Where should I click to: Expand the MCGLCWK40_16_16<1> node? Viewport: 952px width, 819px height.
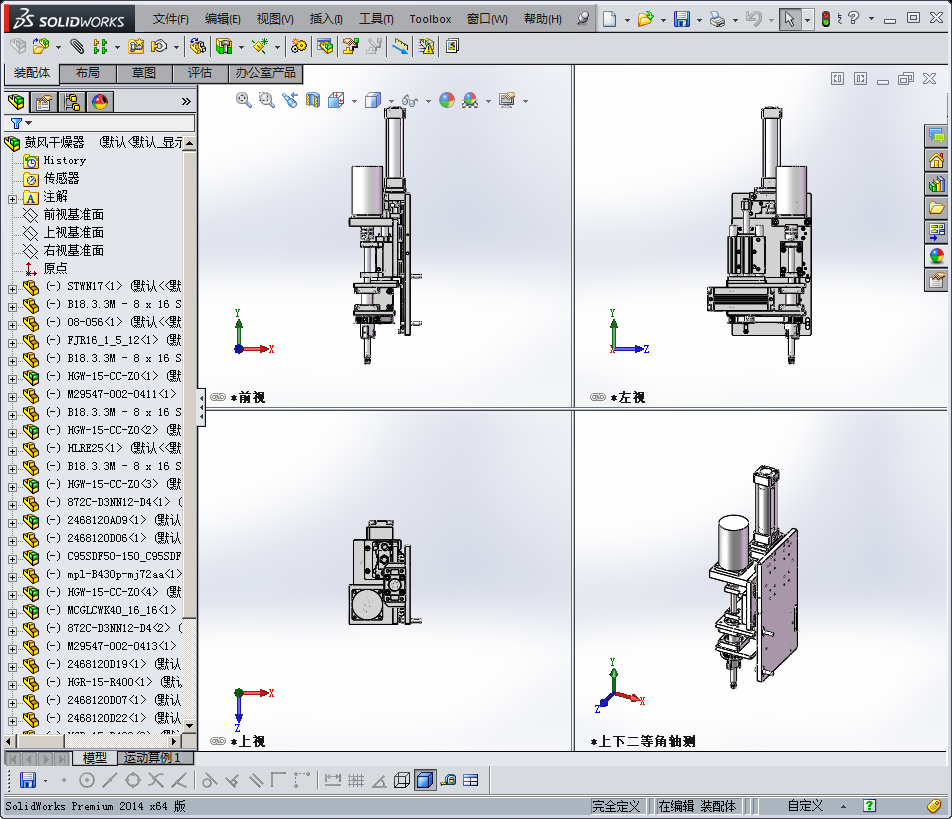(x=12, y=613)
